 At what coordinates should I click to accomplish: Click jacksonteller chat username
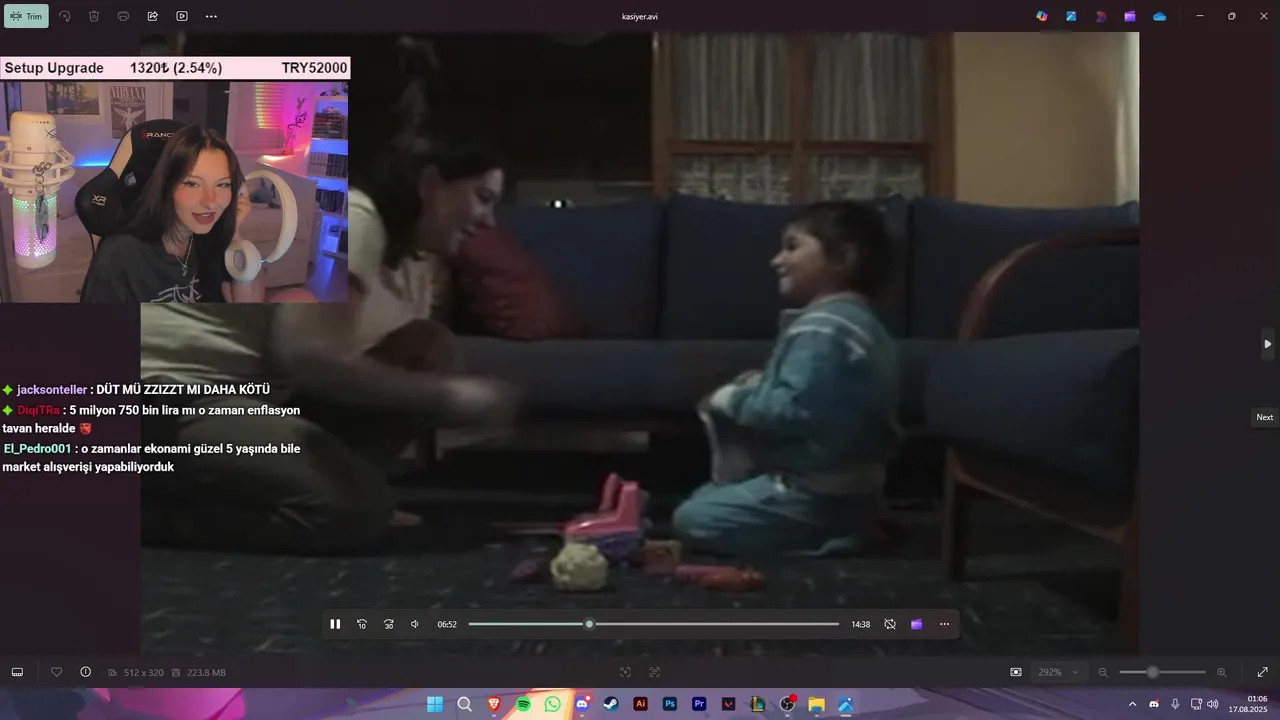(53, 390)
